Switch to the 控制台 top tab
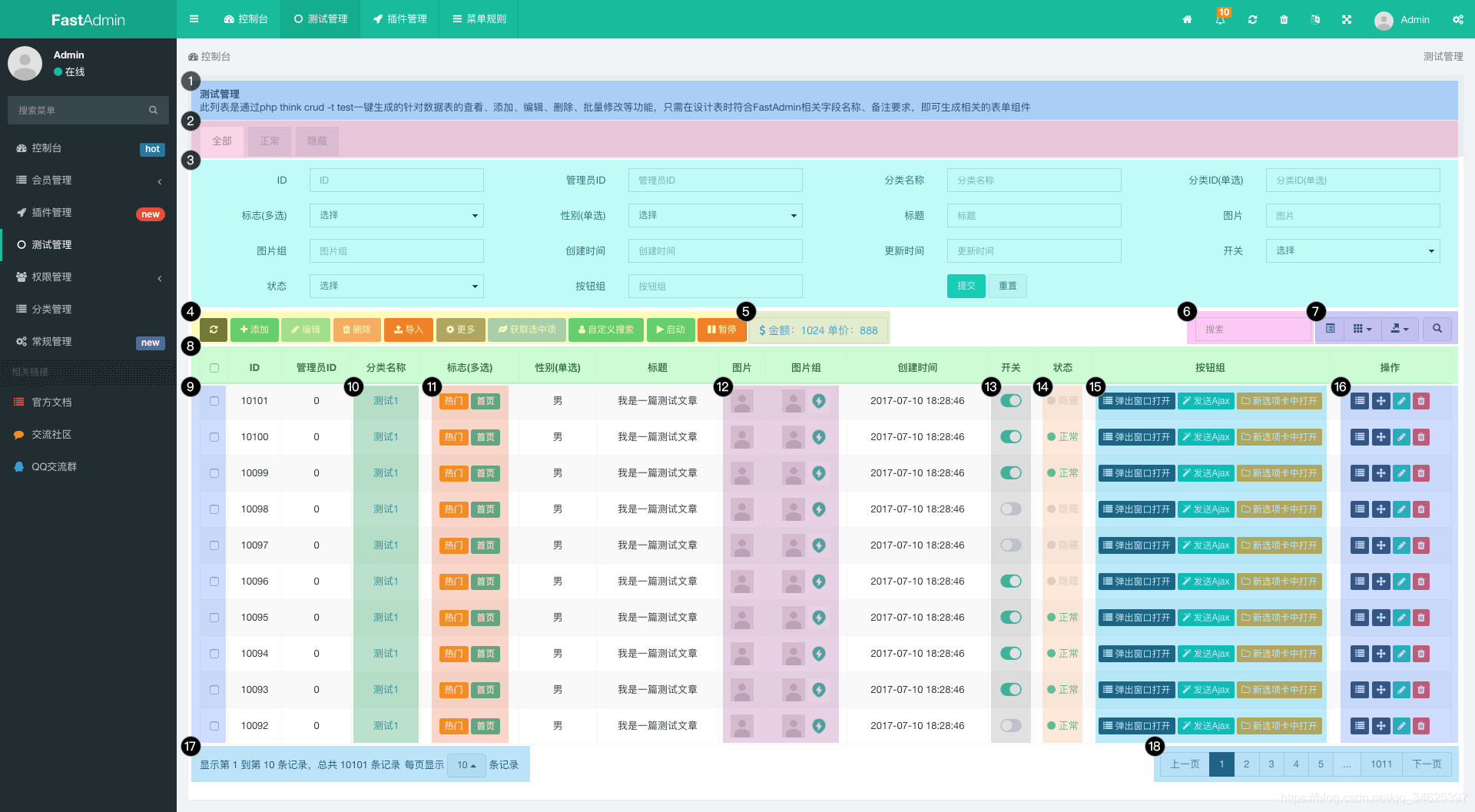 pyautogui.click(x=246, y=19)
